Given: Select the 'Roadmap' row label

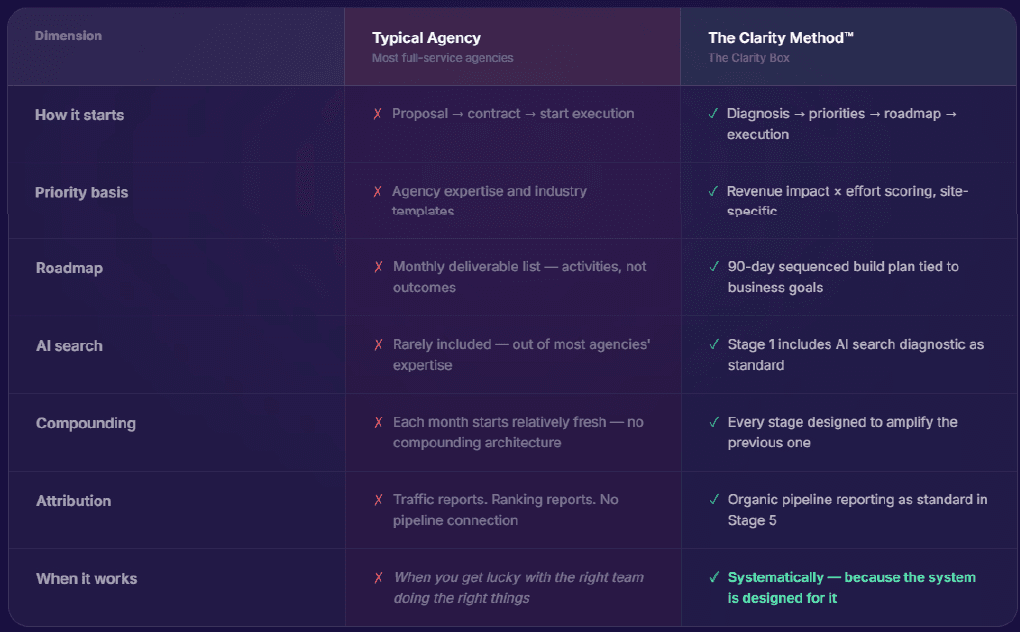Looking at the screenshot, I should click(x=70, y=268).
